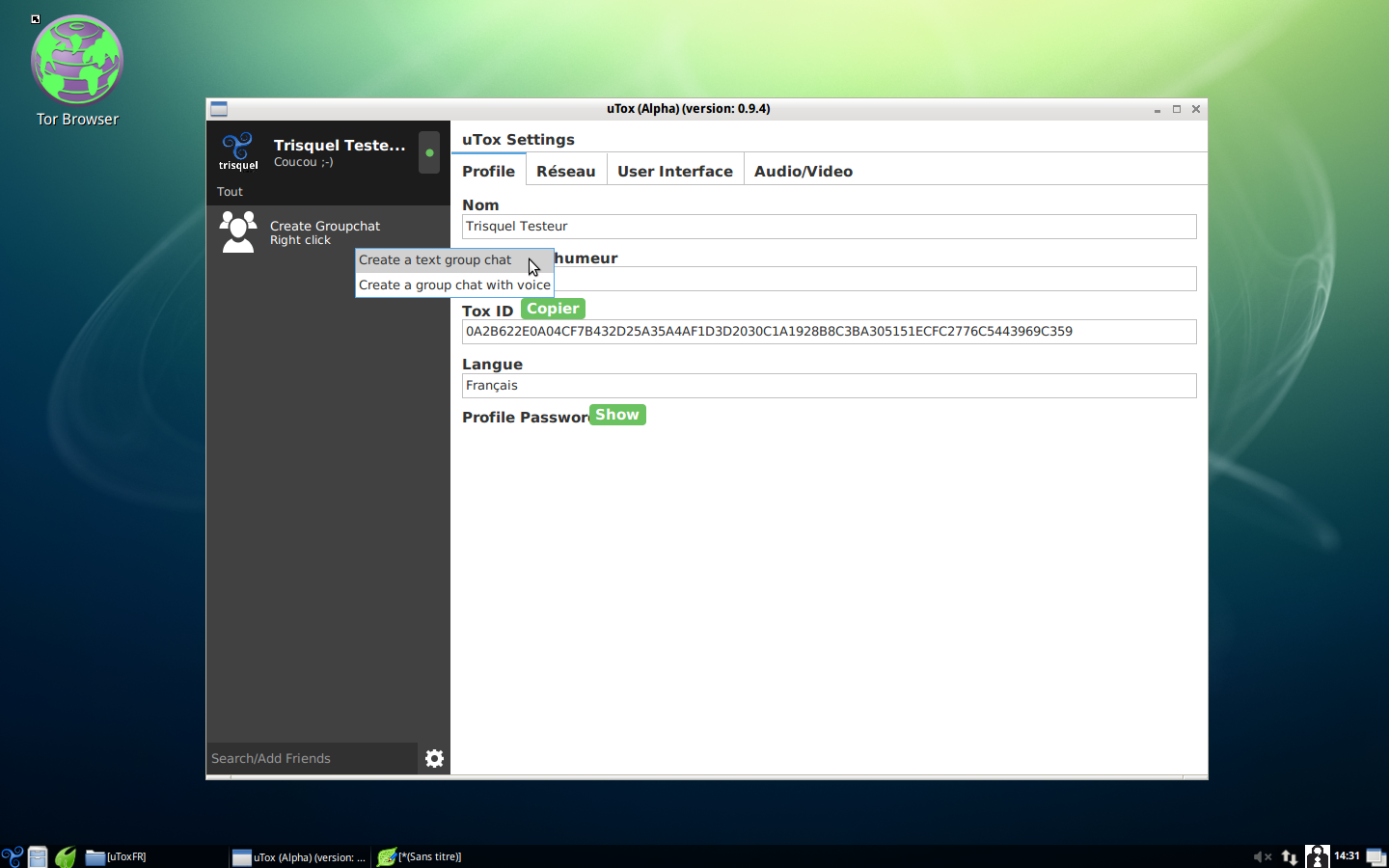Click the Coucou ;-) status message
1389x868 pixels.
click(304, 162)
